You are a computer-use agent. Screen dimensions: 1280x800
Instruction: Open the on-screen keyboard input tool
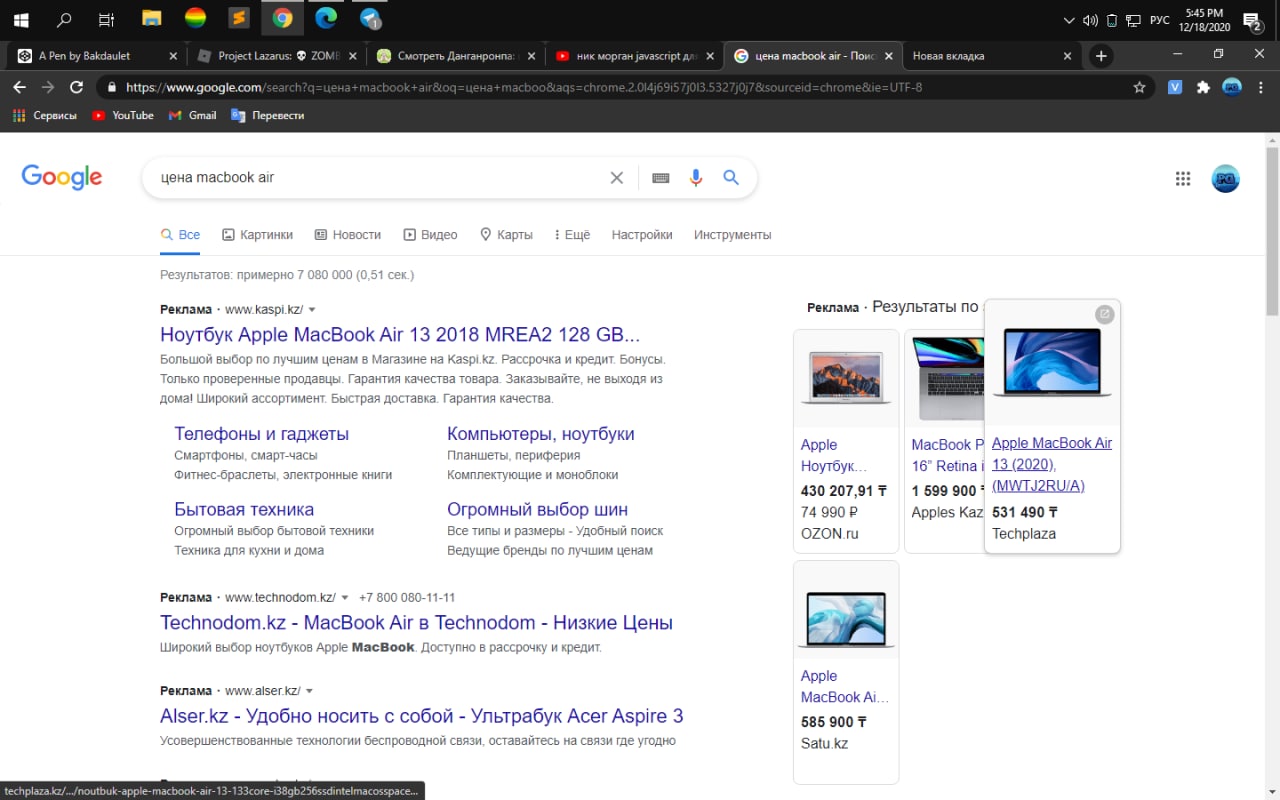pos(660,177)
